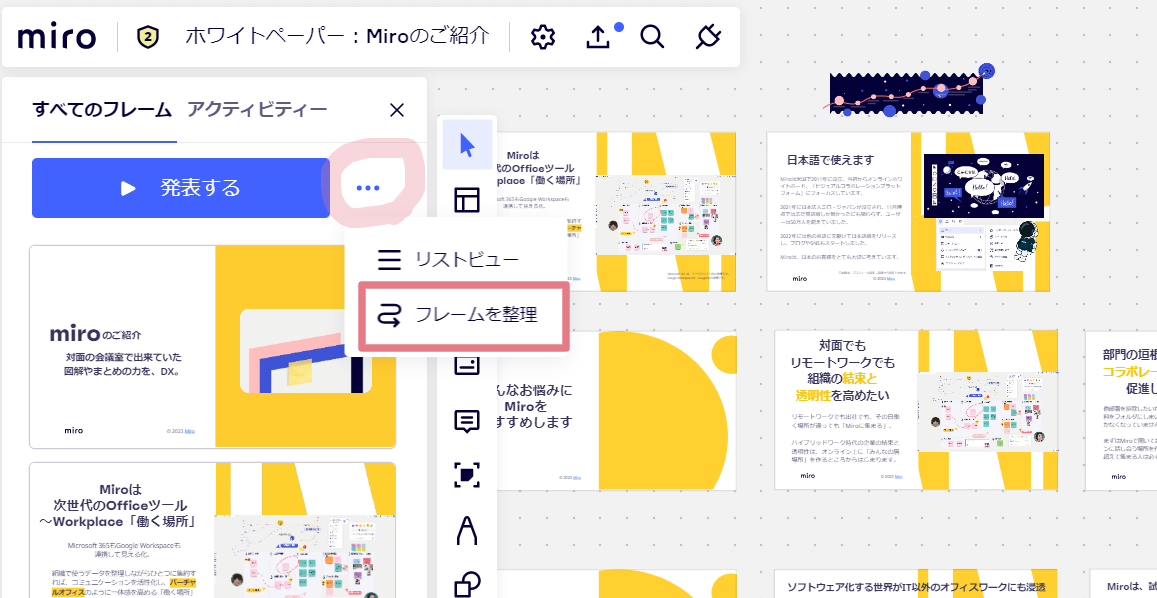This screenshot has width=1157, height=598.
Task: Select the cursor selection tool
Action: click(x=467, y=145)
